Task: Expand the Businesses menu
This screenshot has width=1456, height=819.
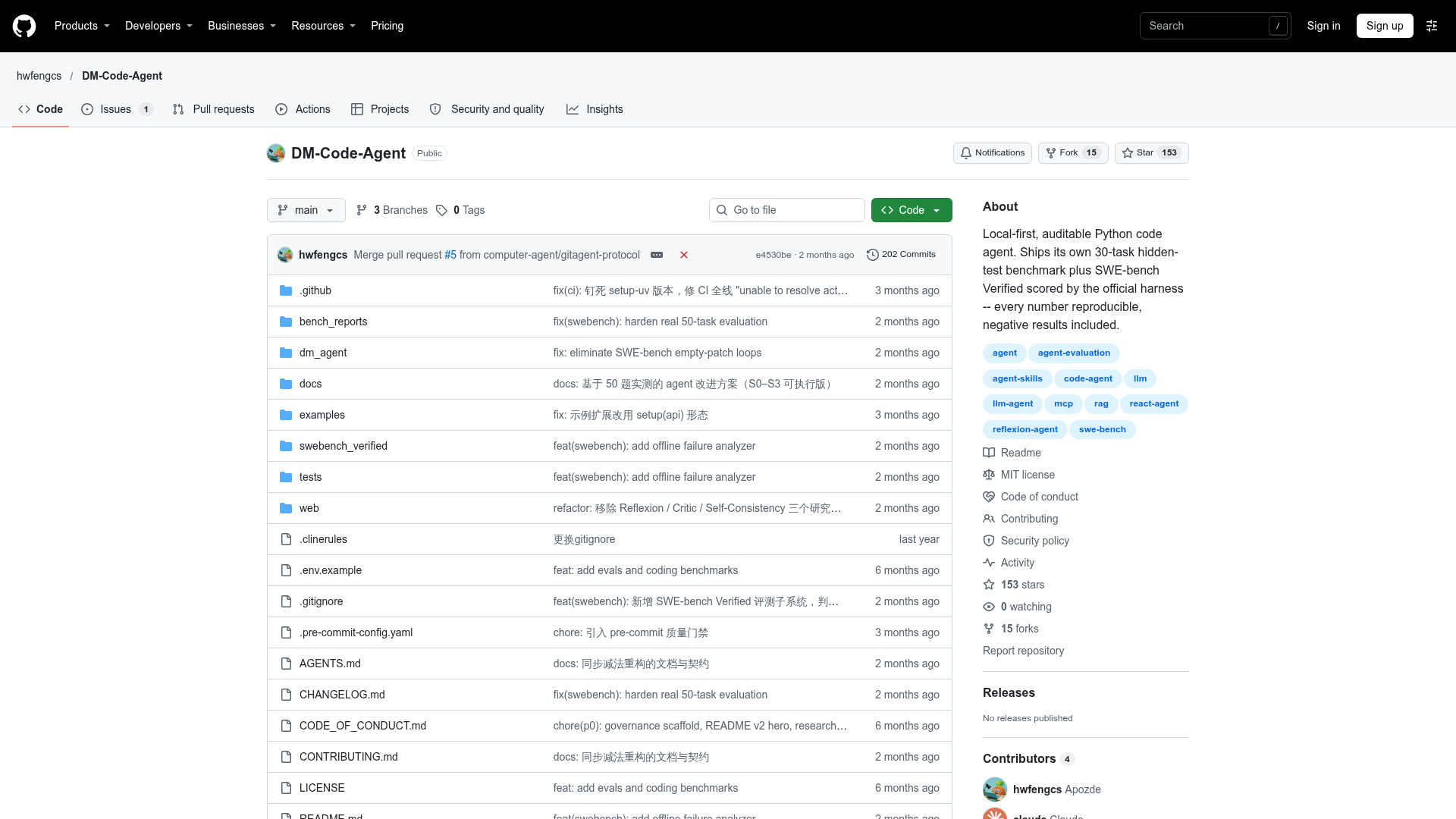Action: tap(242, 26)
